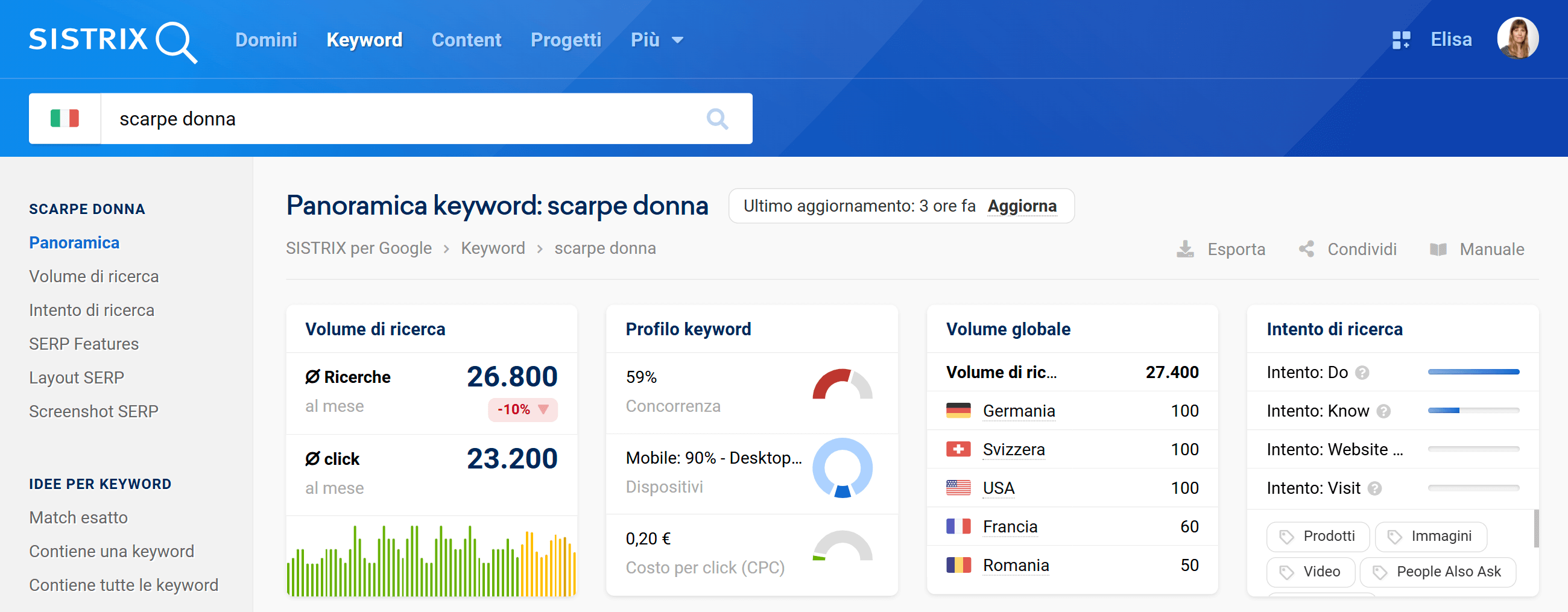Click the Intento: Do help icon
Screen dimensions: 1568x612
pos(1362,372)
